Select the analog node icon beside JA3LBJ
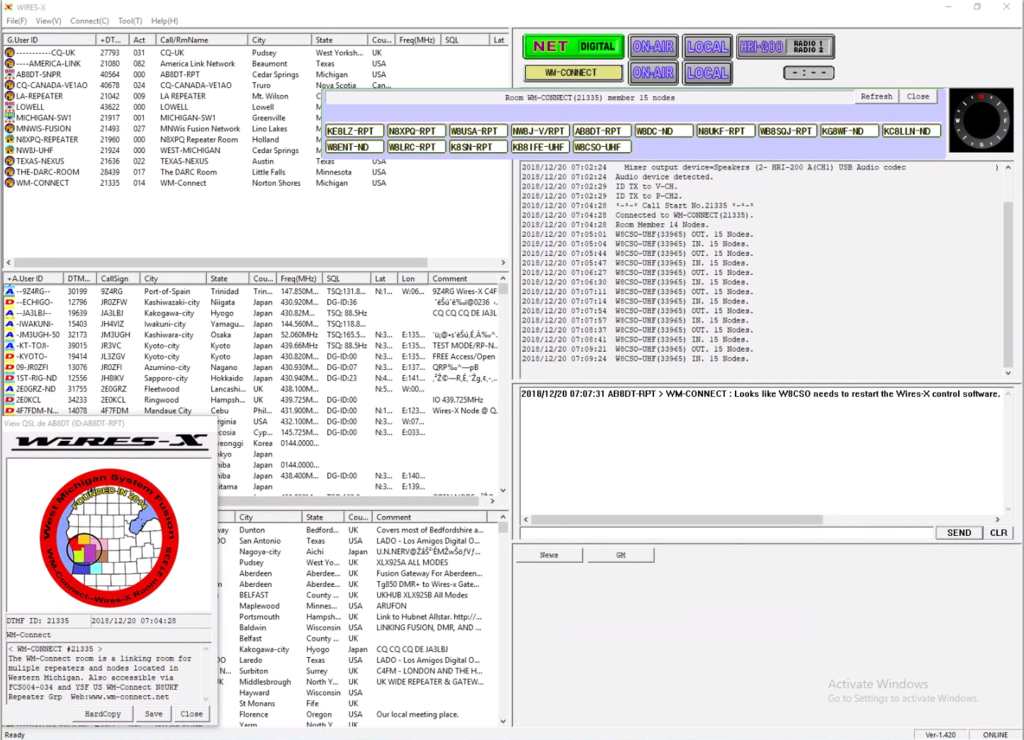The height and width of the screenshot is (740, 1024). 10,313
